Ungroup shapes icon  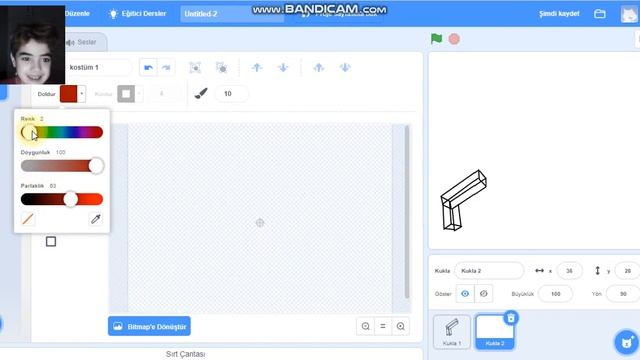221,68
